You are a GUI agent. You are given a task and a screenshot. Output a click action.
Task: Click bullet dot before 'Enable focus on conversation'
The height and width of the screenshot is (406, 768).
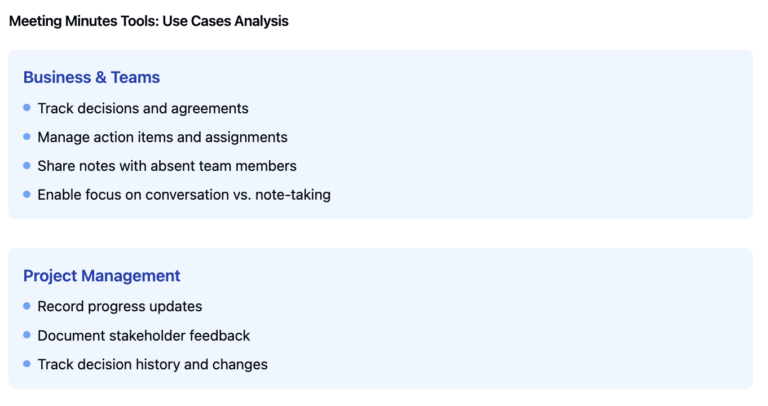(27, 195)
